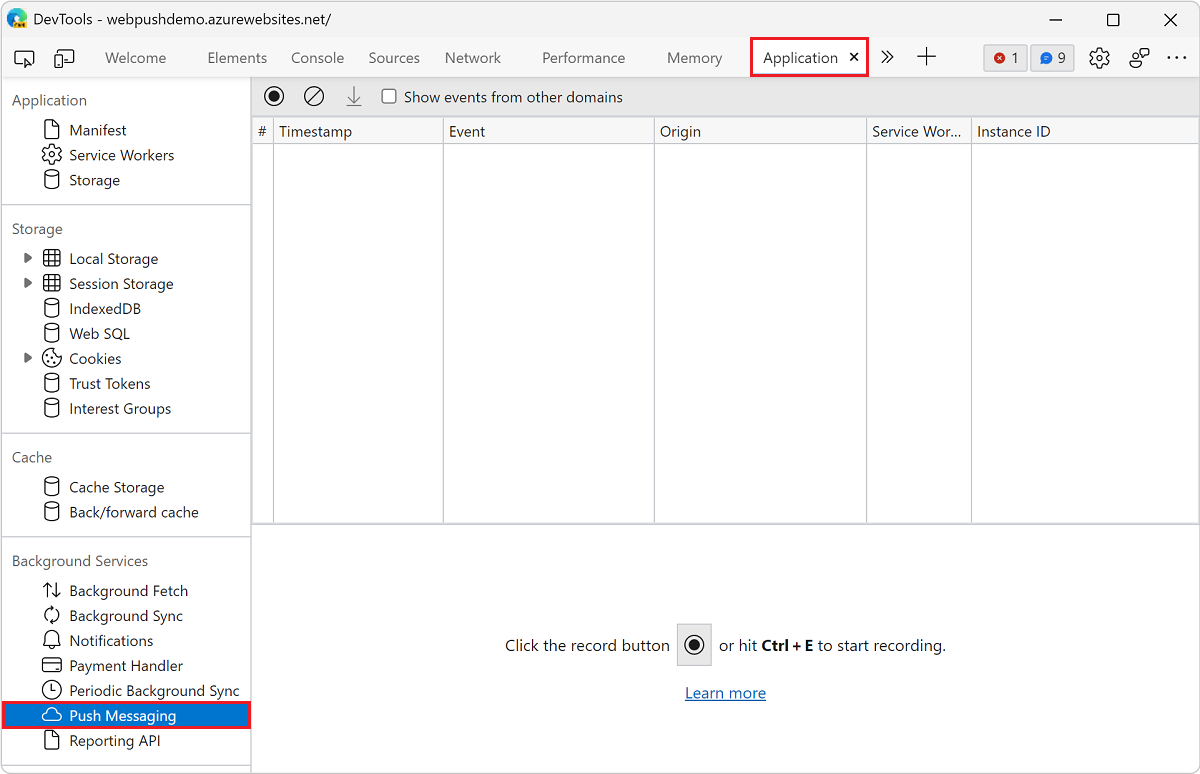This screenshot has height=774, width=1200.
Task: Save push messaging events to file
Action: (x=354, y=96)
